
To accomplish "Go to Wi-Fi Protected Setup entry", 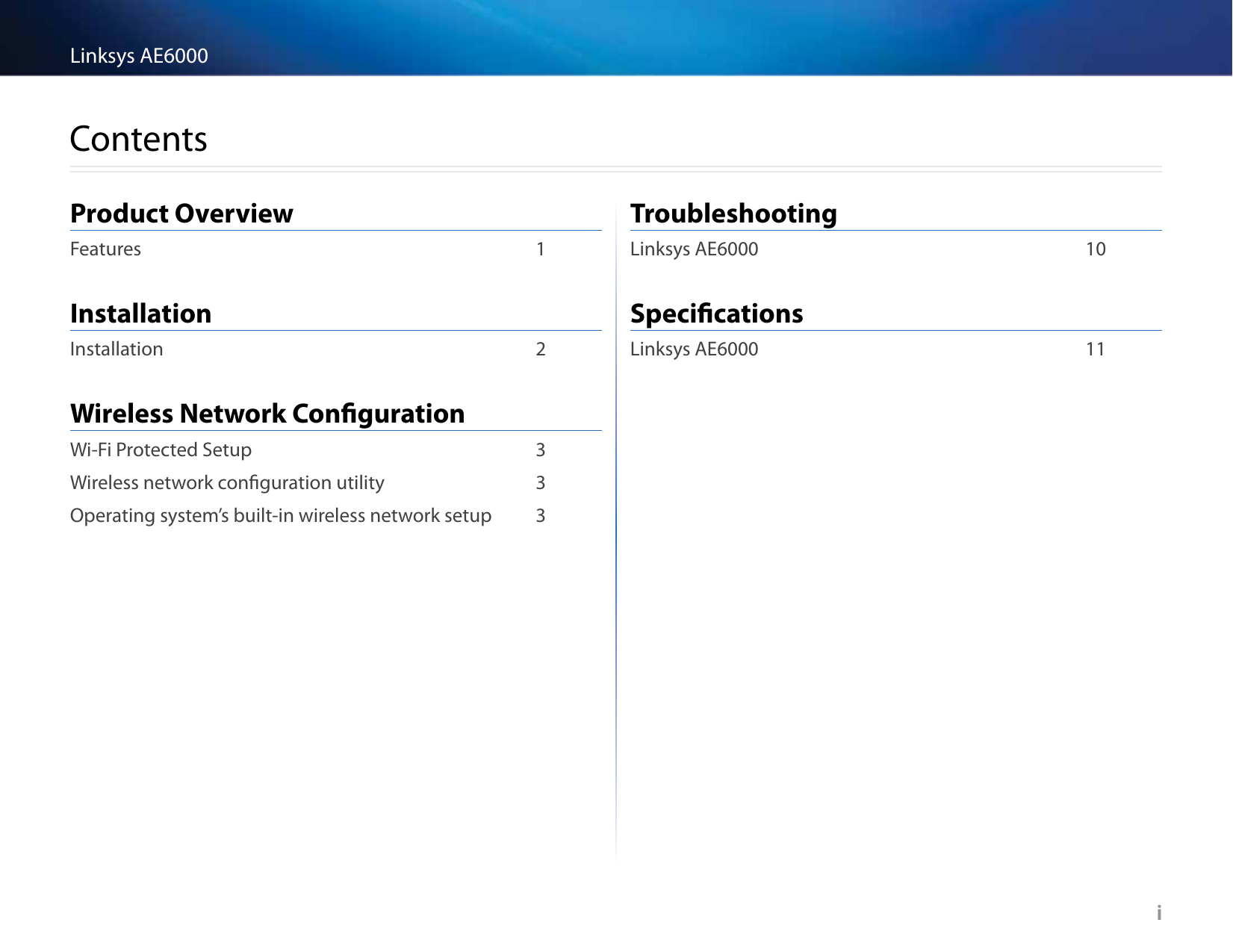I will point(161,450).
